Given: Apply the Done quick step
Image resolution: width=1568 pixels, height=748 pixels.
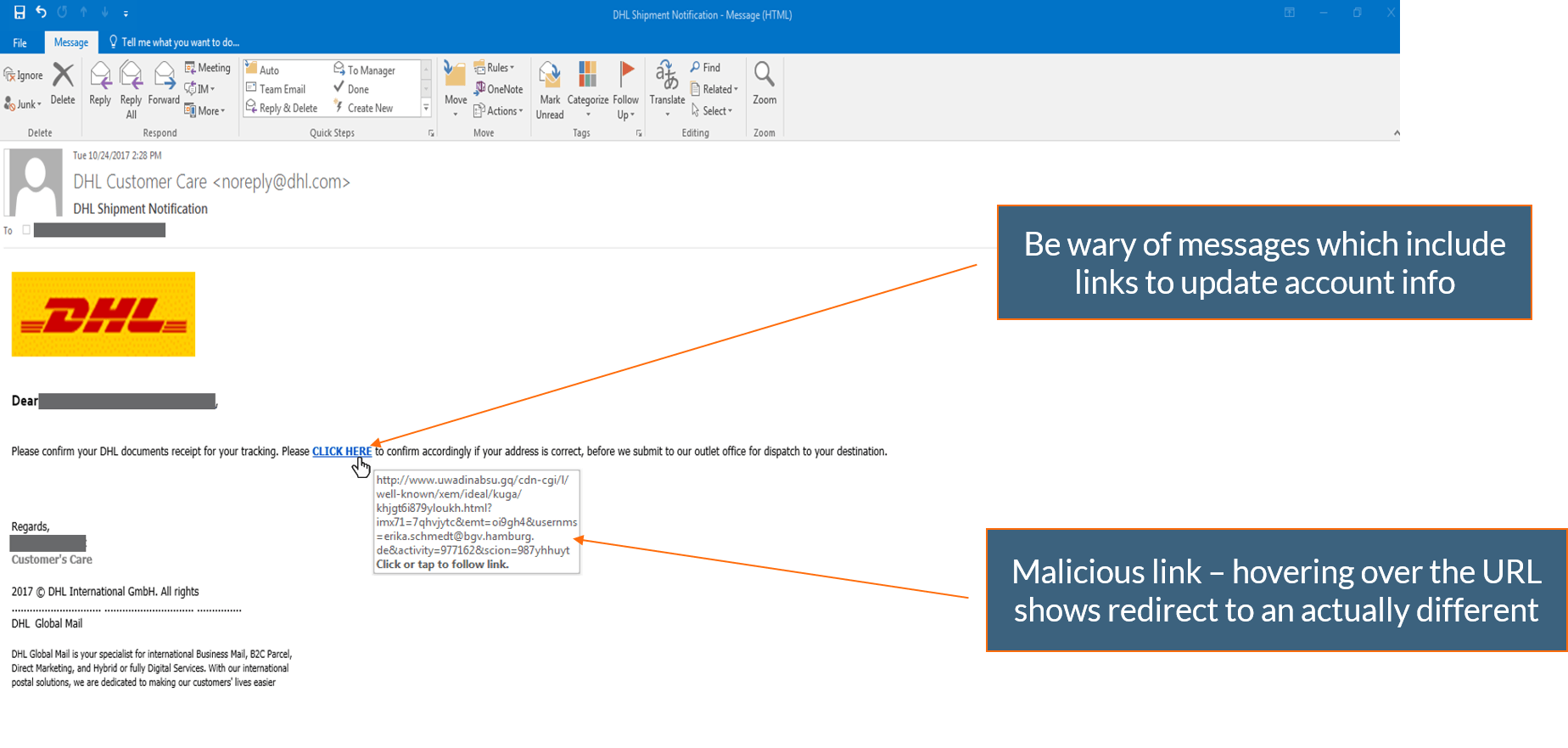Looking at the screenshot, I should [x=351, y=89].
